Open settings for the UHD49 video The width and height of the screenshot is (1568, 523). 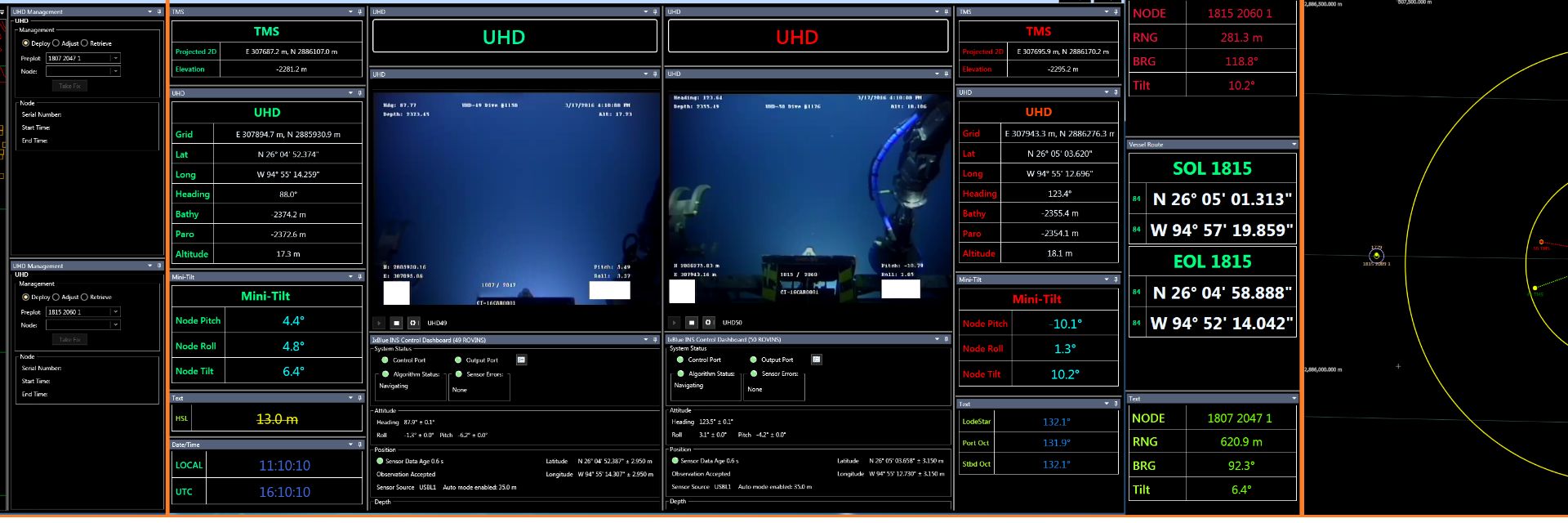click(413, 323)
